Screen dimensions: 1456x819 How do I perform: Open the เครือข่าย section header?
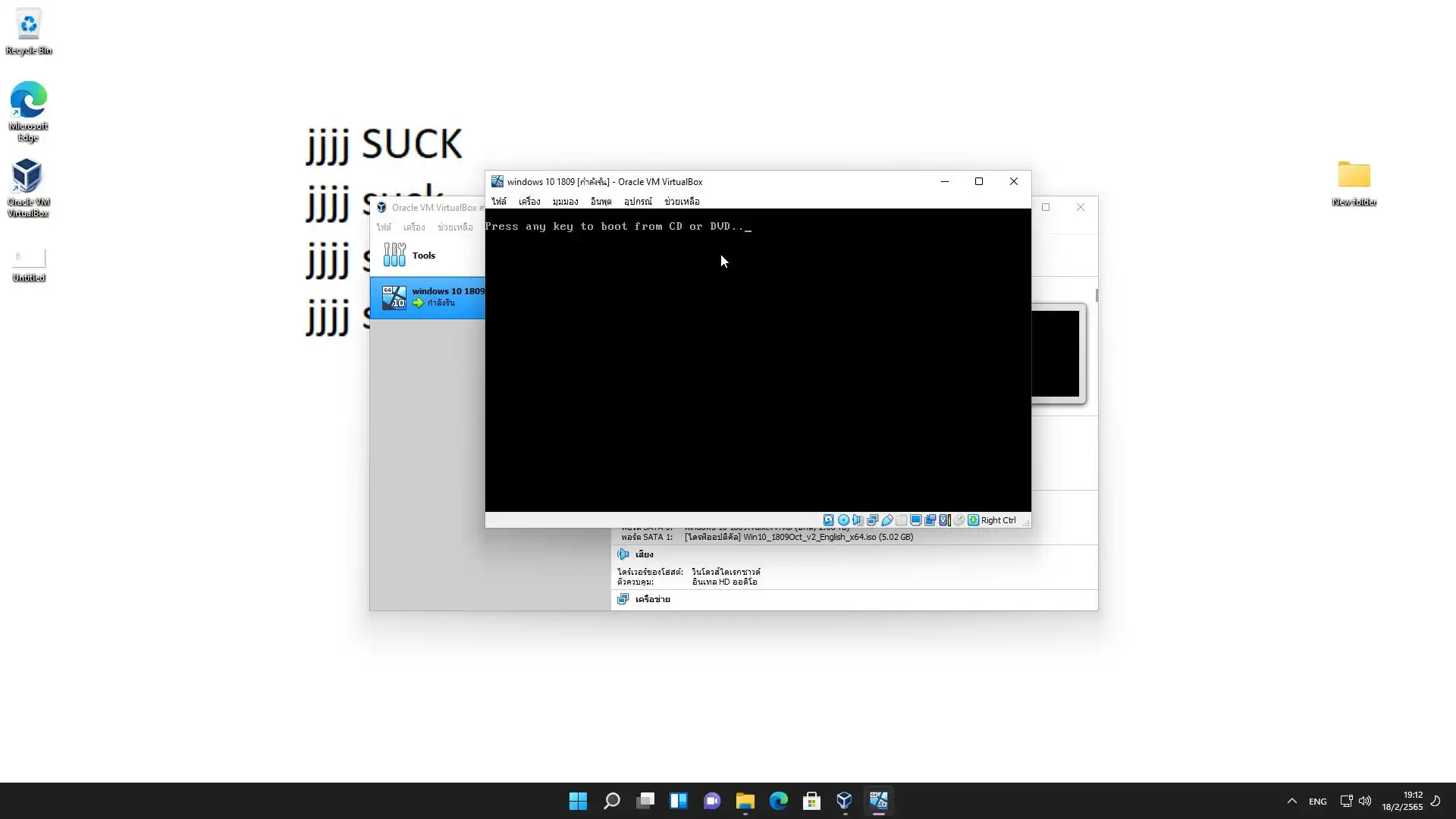tap(652, 599)
